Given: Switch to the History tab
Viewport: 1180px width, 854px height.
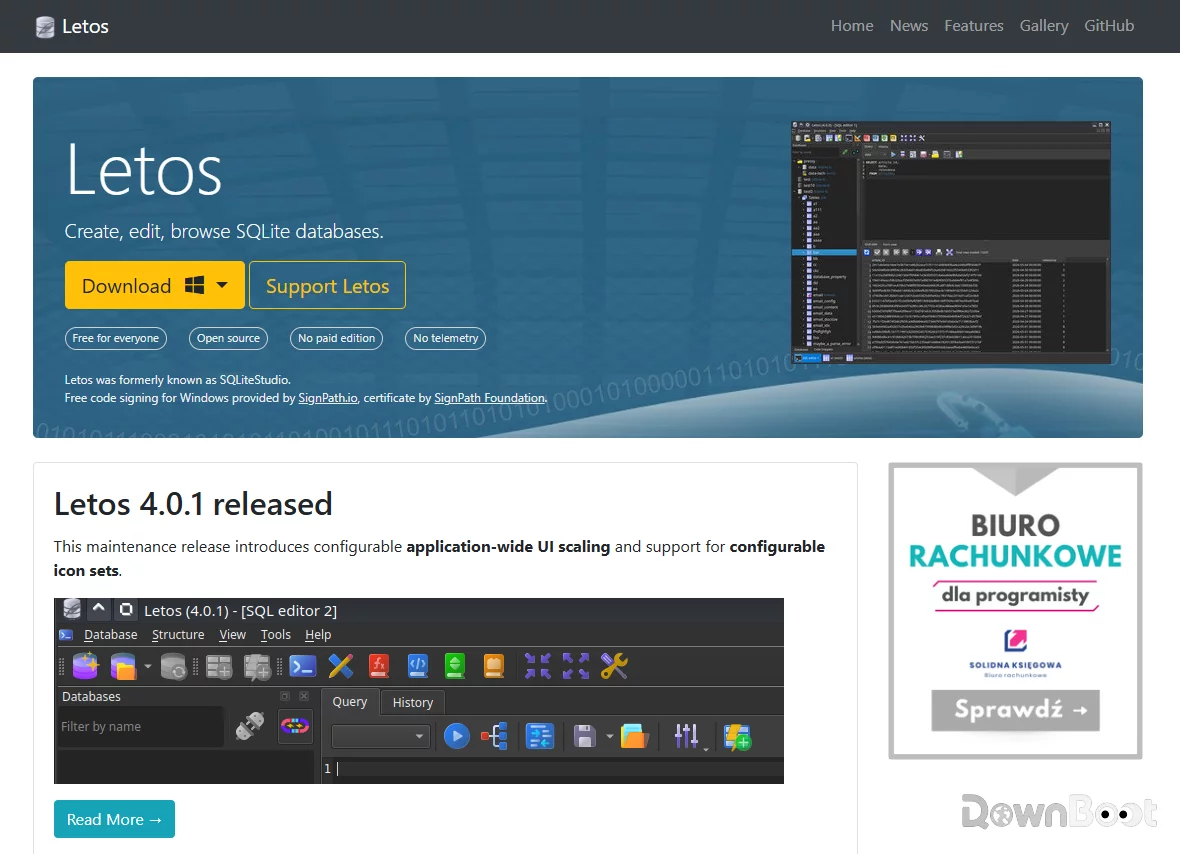Looking at the screenshot, I should (x=412, y=702).
